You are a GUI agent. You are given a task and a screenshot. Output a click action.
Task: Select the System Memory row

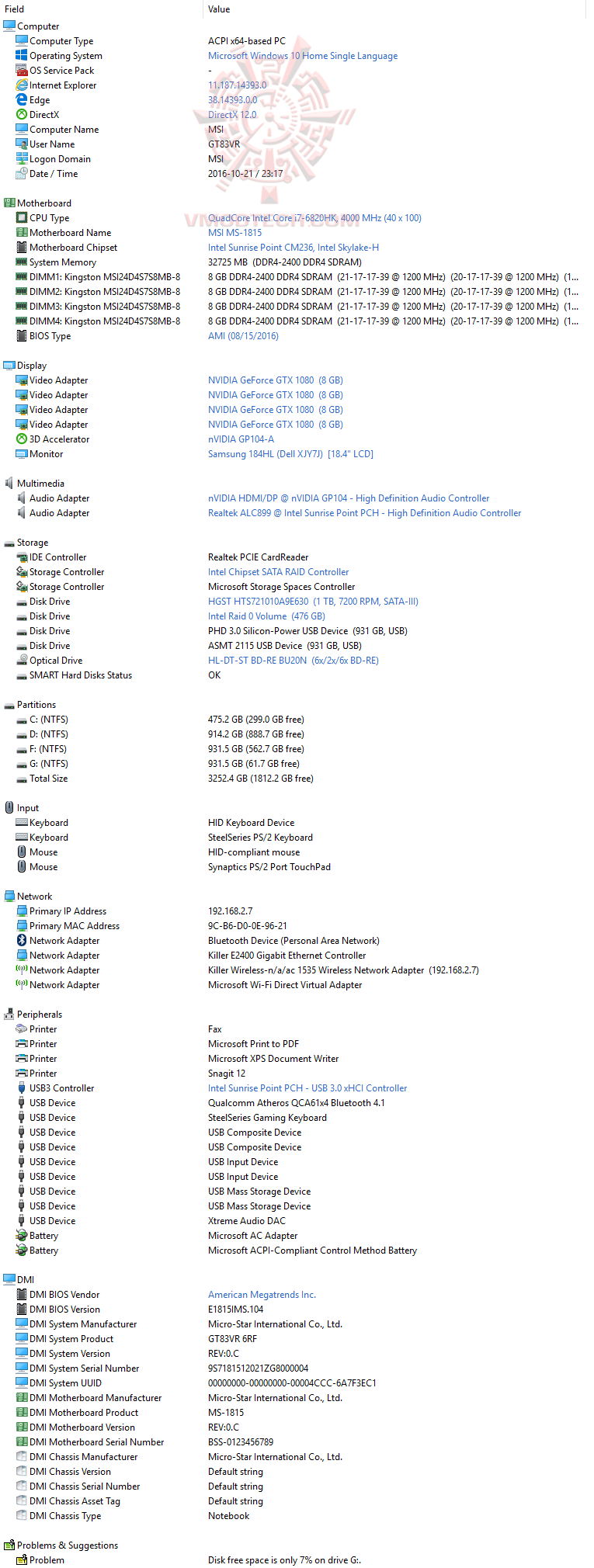point(297,262)
